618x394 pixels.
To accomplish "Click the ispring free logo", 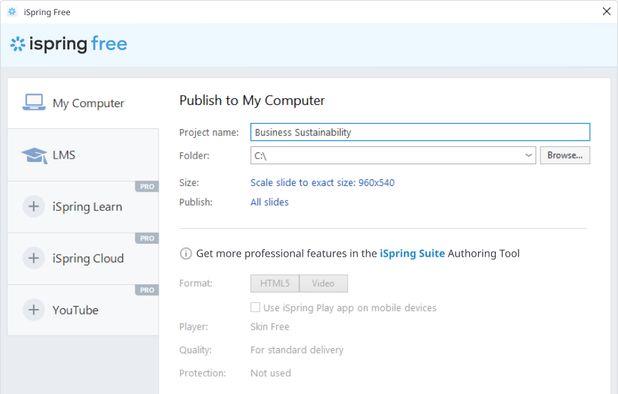I will (69, 44).
